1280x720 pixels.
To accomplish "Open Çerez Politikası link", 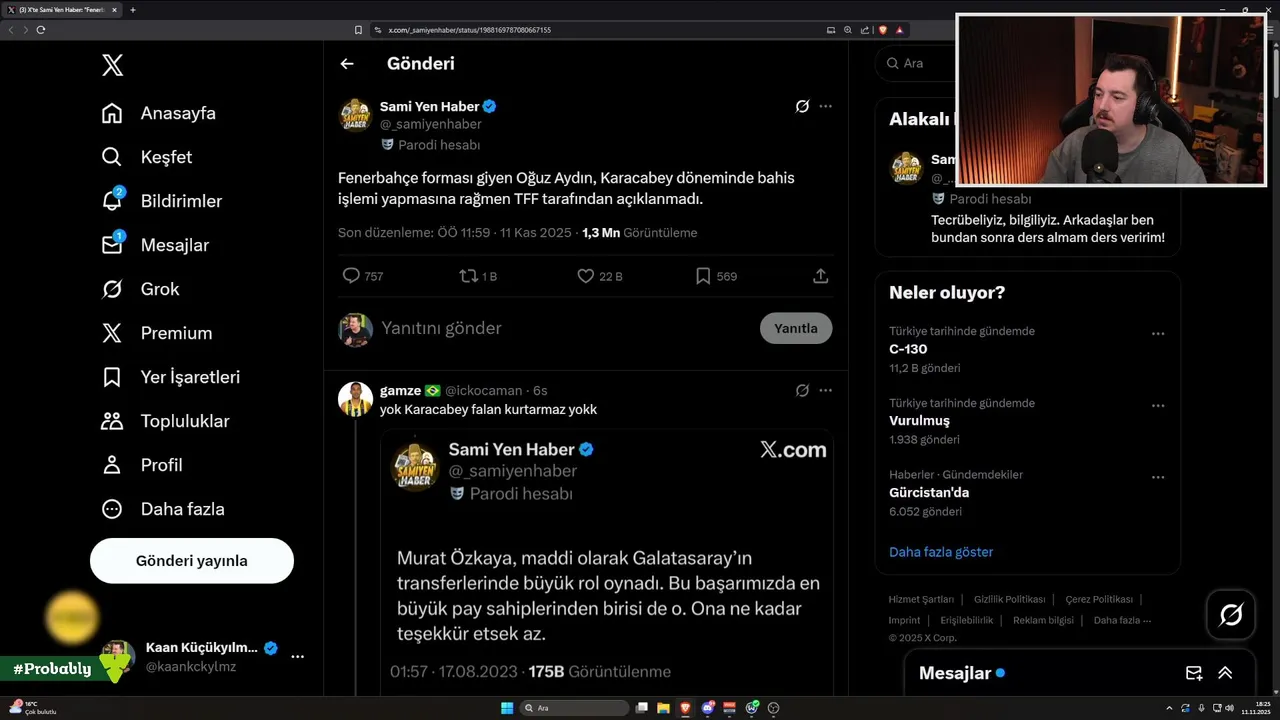I will pyautogui.click(x=1099, y=599).
